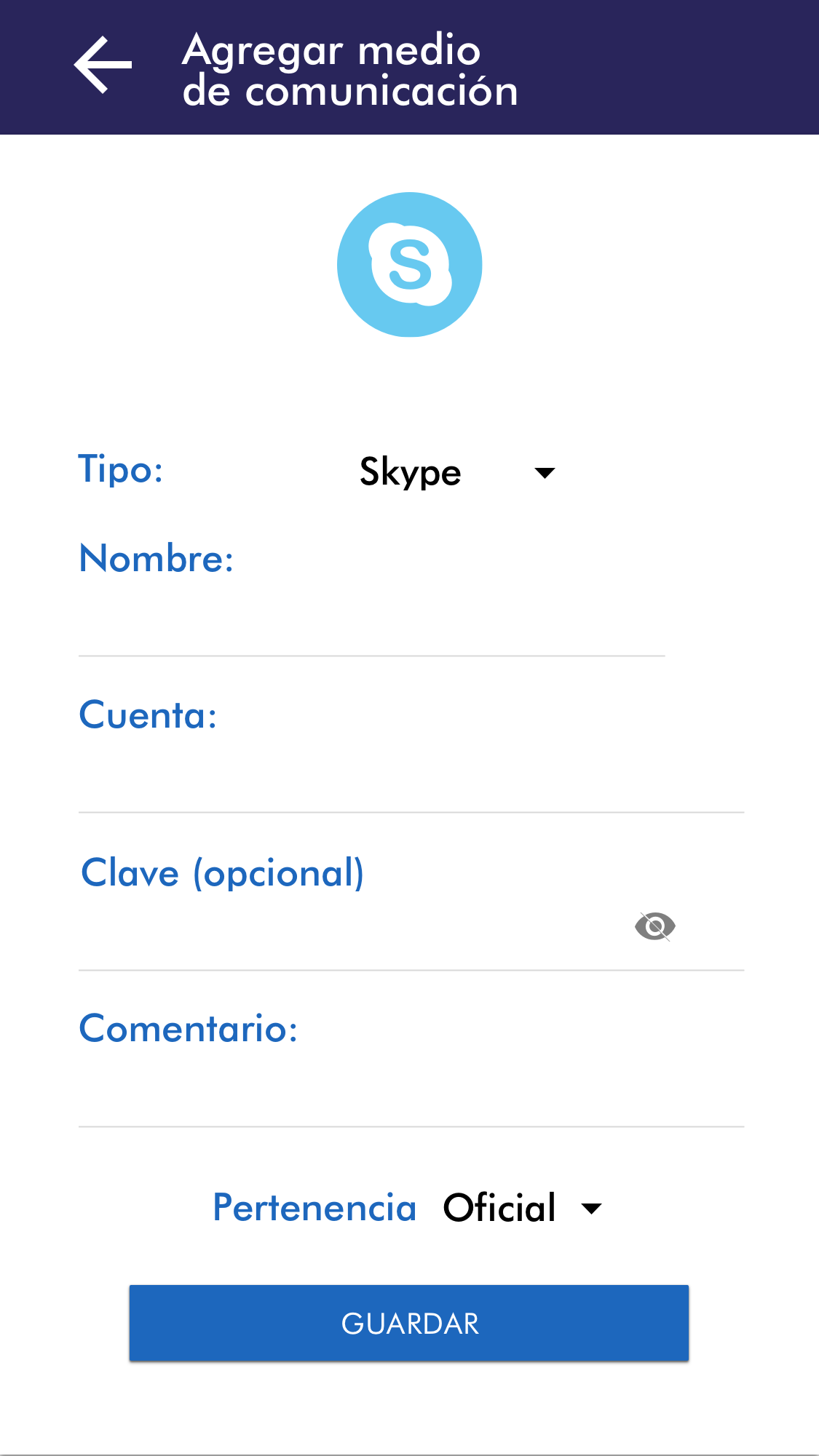
Task: Click the Pertenencia label
Action: point(314,1208)
